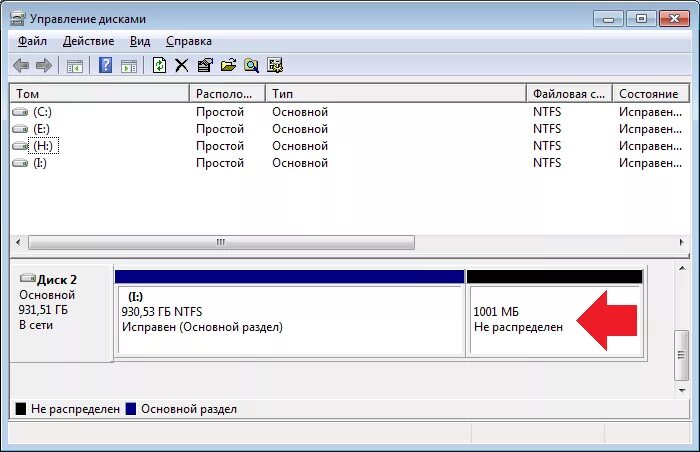Image resolution: width=700 pixels, height=452 pixels.
Task: Click the drive icon of volume (C:)
Action: (20, 112)
